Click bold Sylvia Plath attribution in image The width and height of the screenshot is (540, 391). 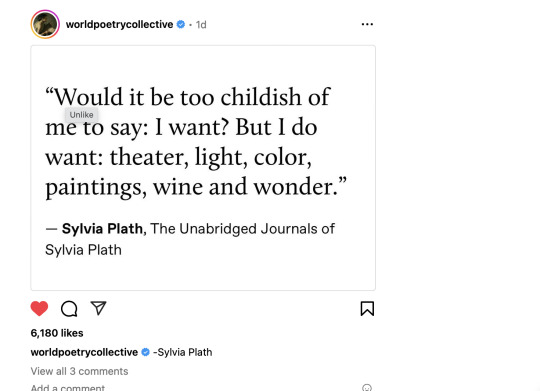(x=102, y=229)
